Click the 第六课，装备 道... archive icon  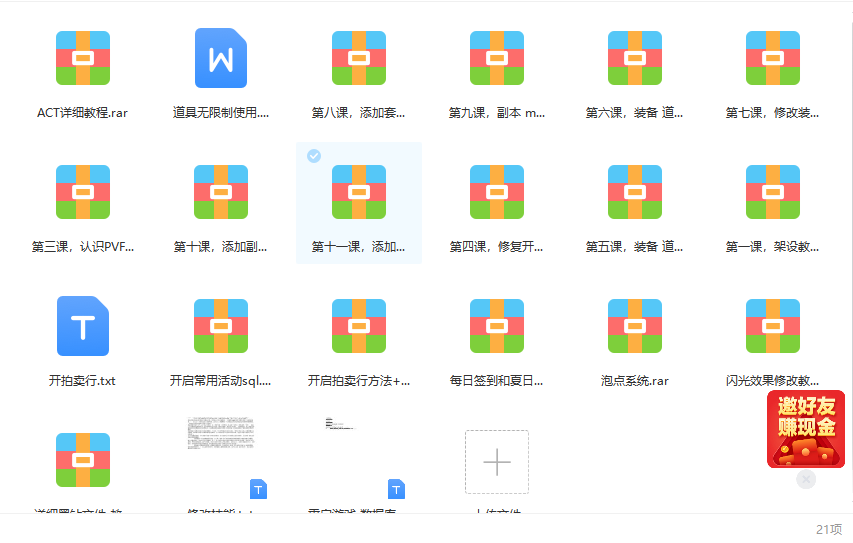click(635, 58)
